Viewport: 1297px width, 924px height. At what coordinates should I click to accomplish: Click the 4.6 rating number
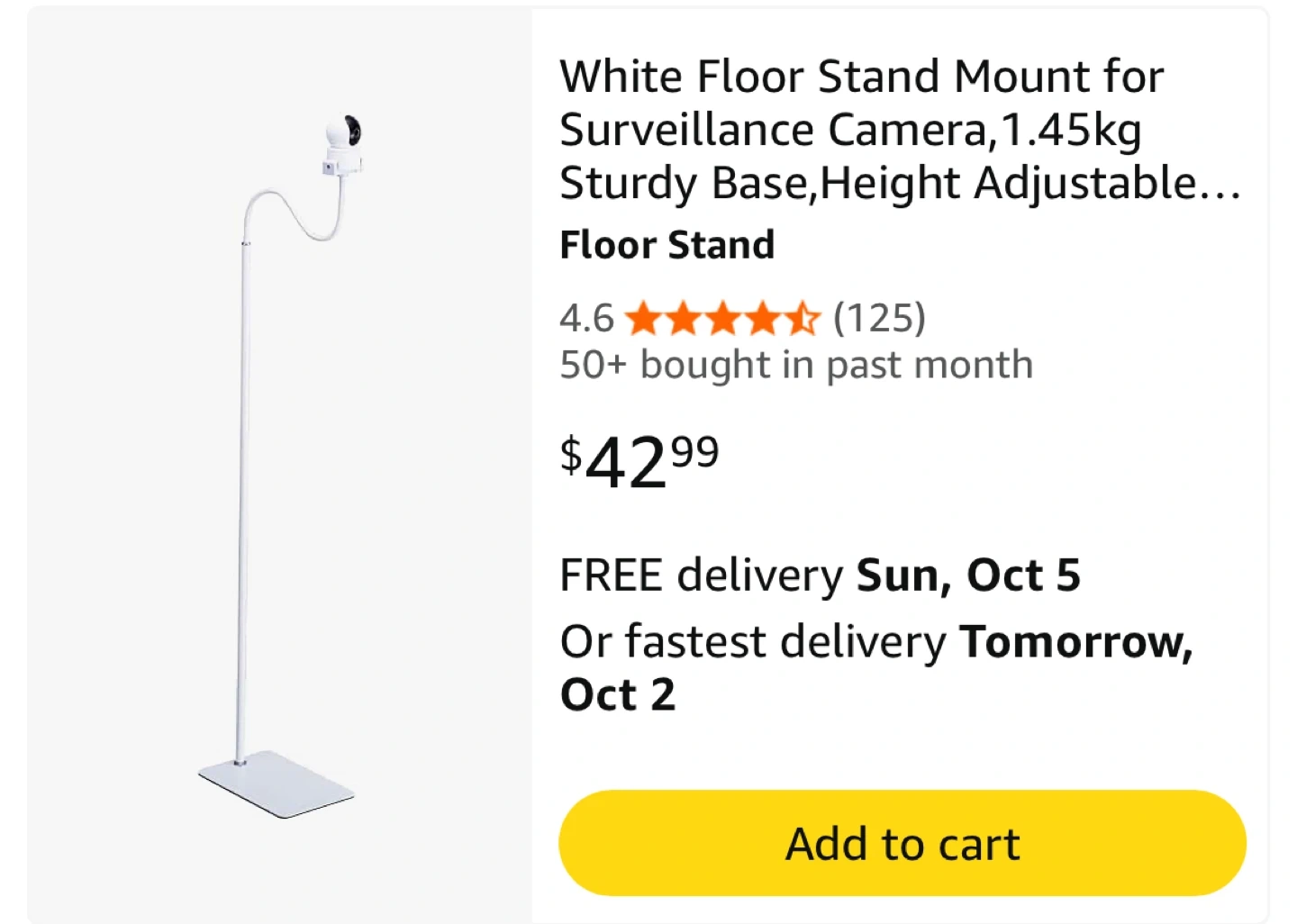click(586, 319)
